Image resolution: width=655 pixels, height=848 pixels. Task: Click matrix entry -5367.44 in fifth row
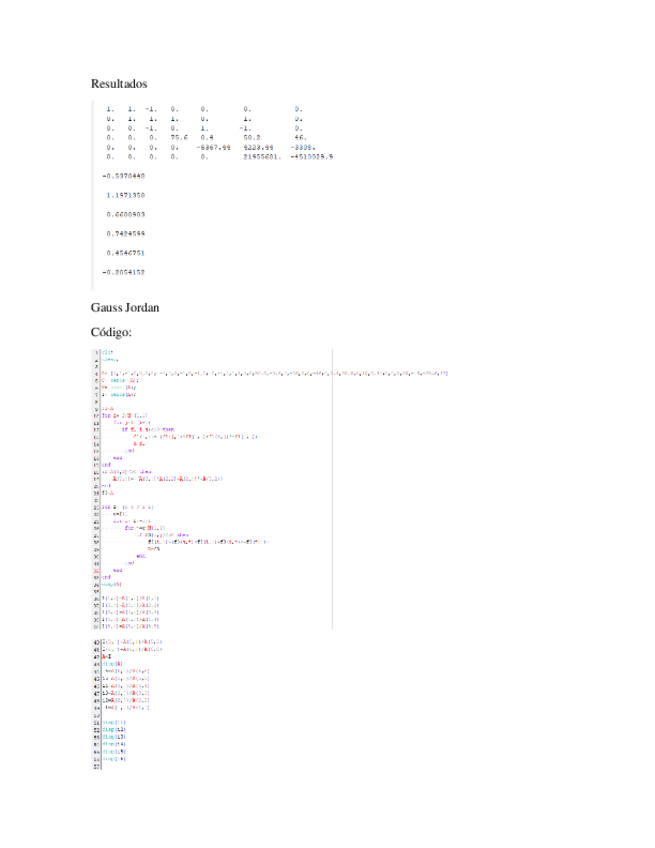pyautogui.click(x=214, y=148)
